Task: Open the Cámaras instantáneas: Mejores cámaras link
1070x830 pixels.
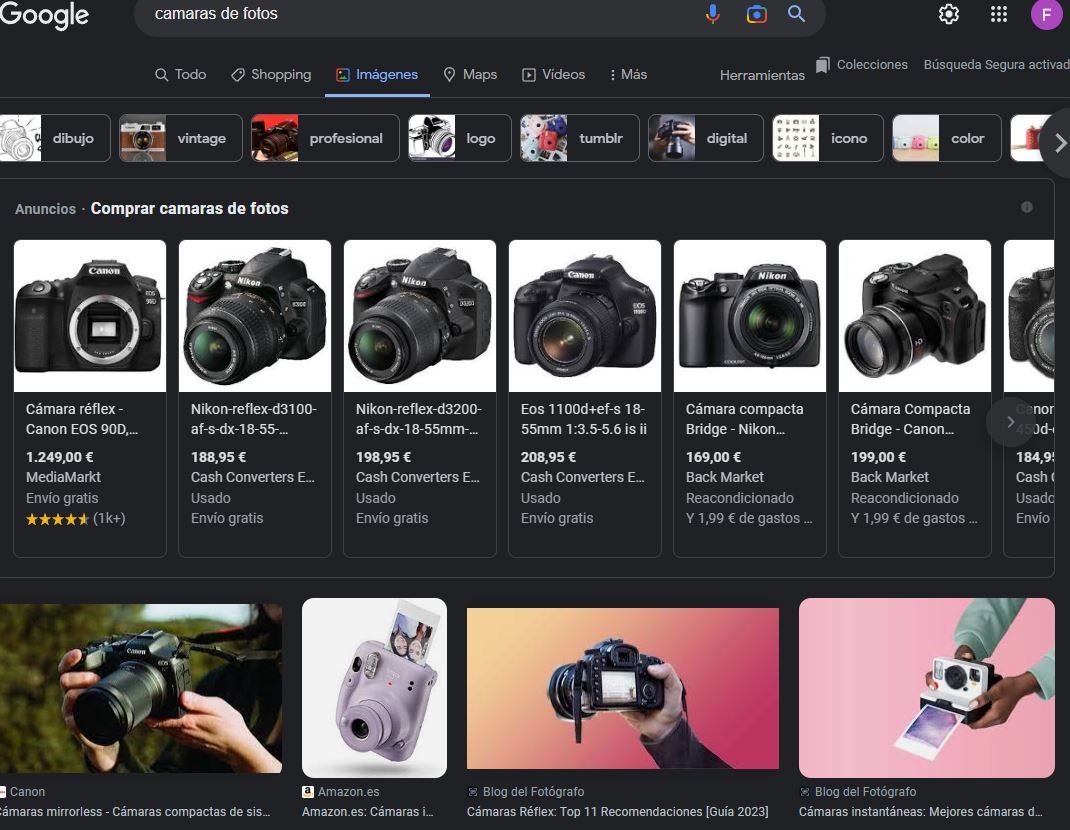Action: [921, 812]
